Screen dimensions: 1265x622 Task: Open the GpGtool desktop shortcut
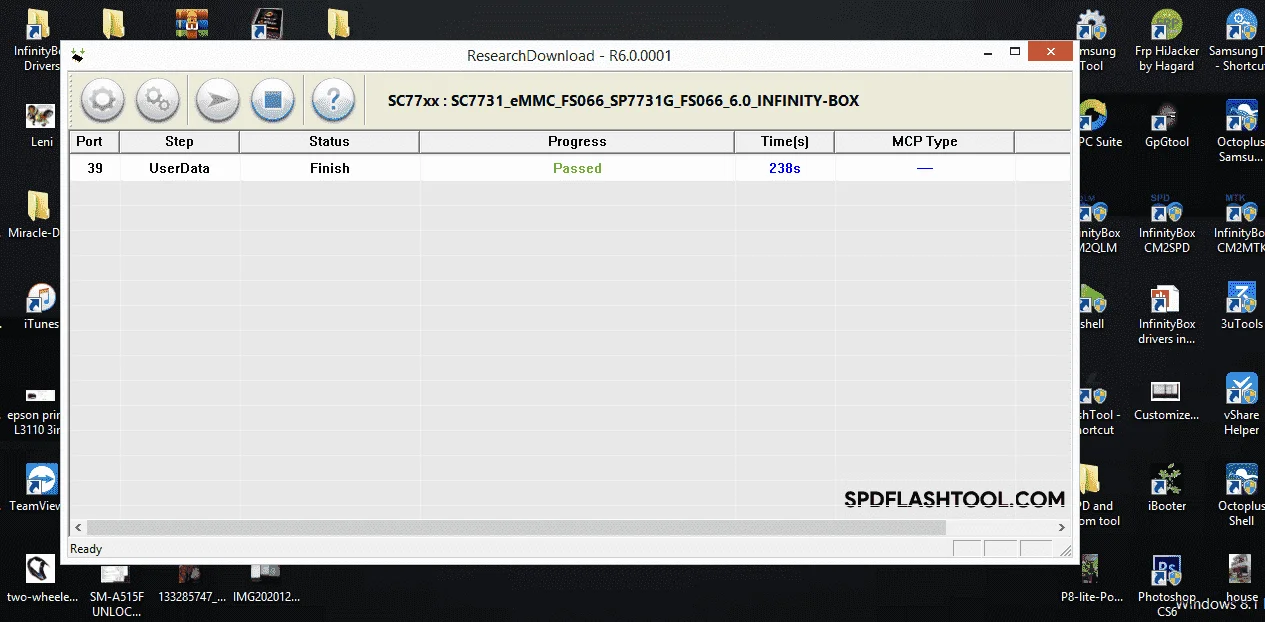coord(1166,124)
